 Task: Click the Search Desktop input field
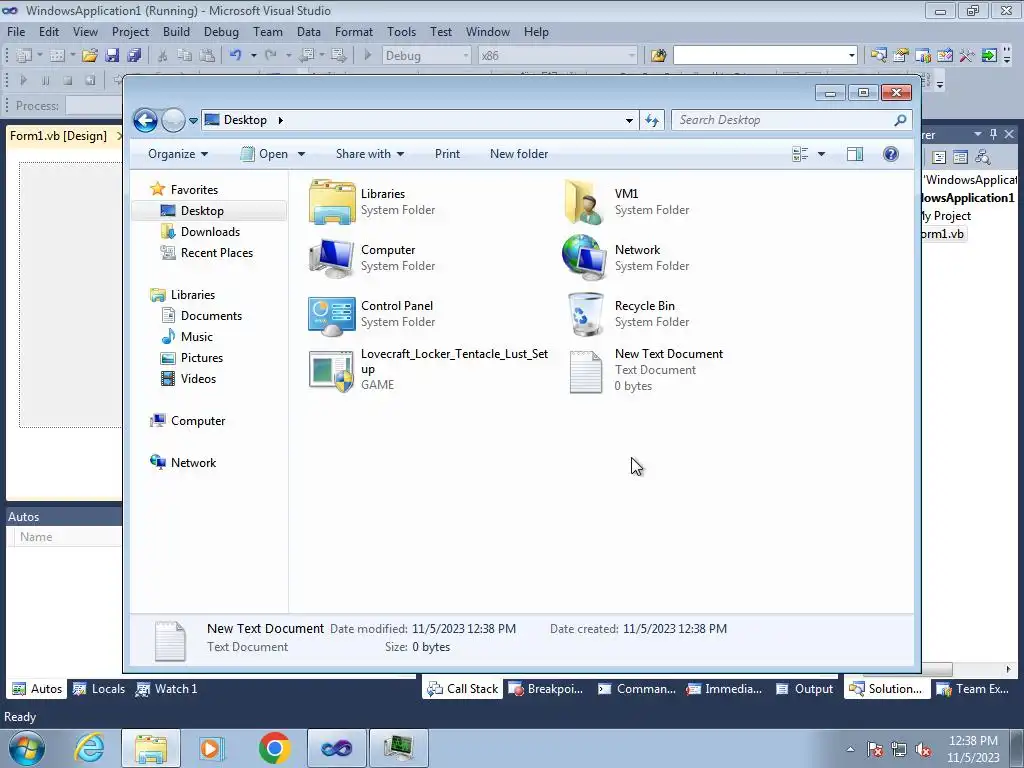tap(792, 120)
